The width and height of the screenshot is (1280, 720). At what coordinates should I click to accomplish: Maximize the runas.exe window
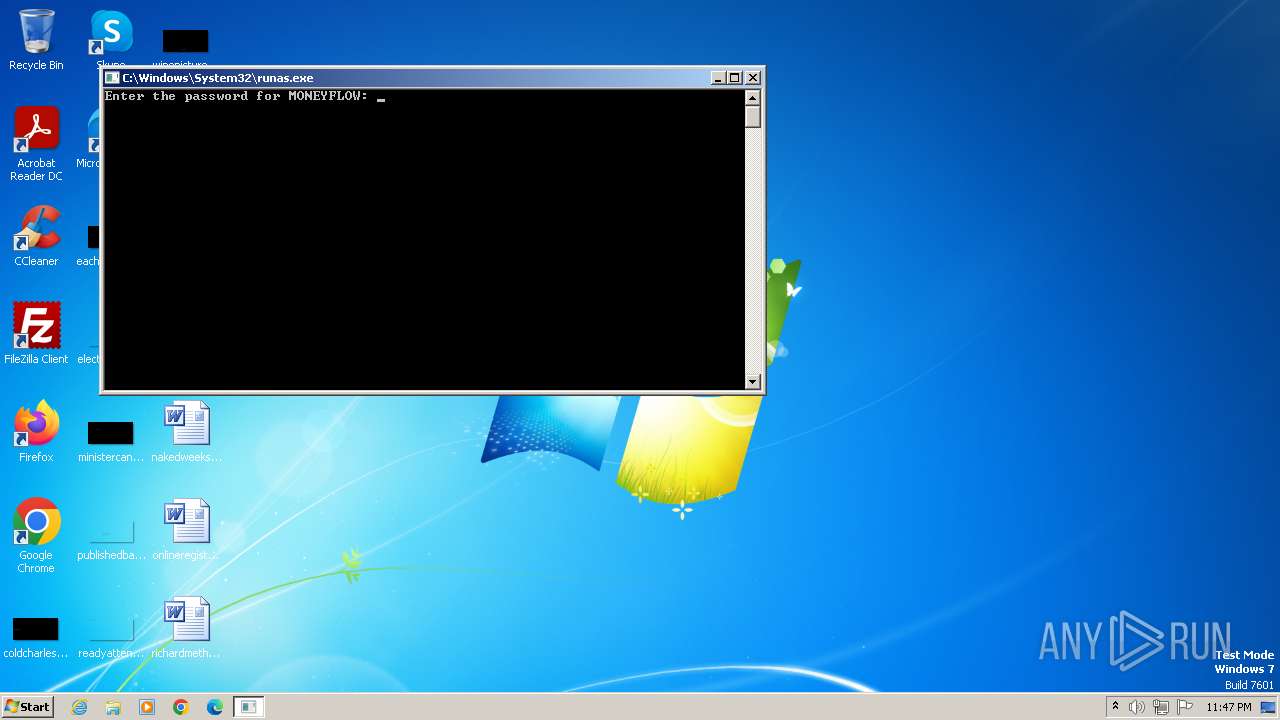pyautogui.click(x=735, y=78)
